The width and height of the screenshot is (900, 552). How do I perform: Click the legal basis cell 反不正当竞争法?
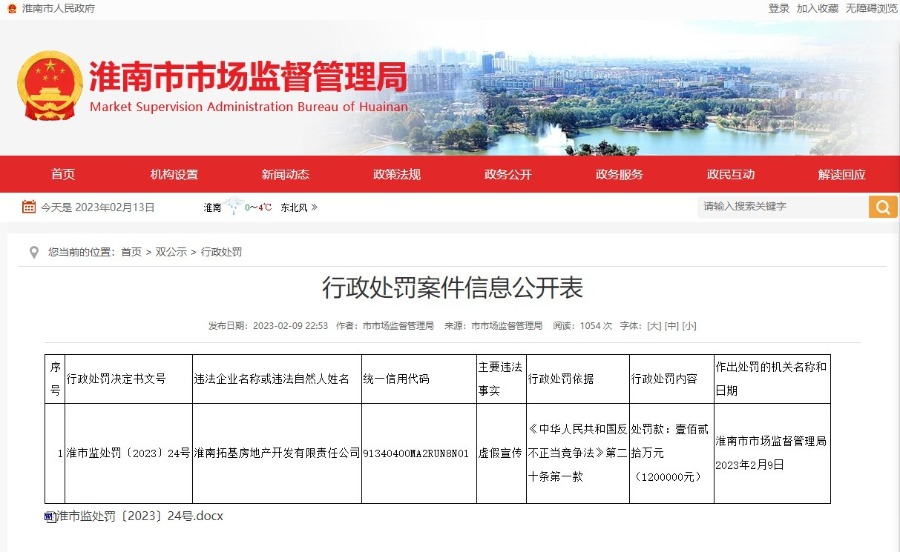coord(577,453)
